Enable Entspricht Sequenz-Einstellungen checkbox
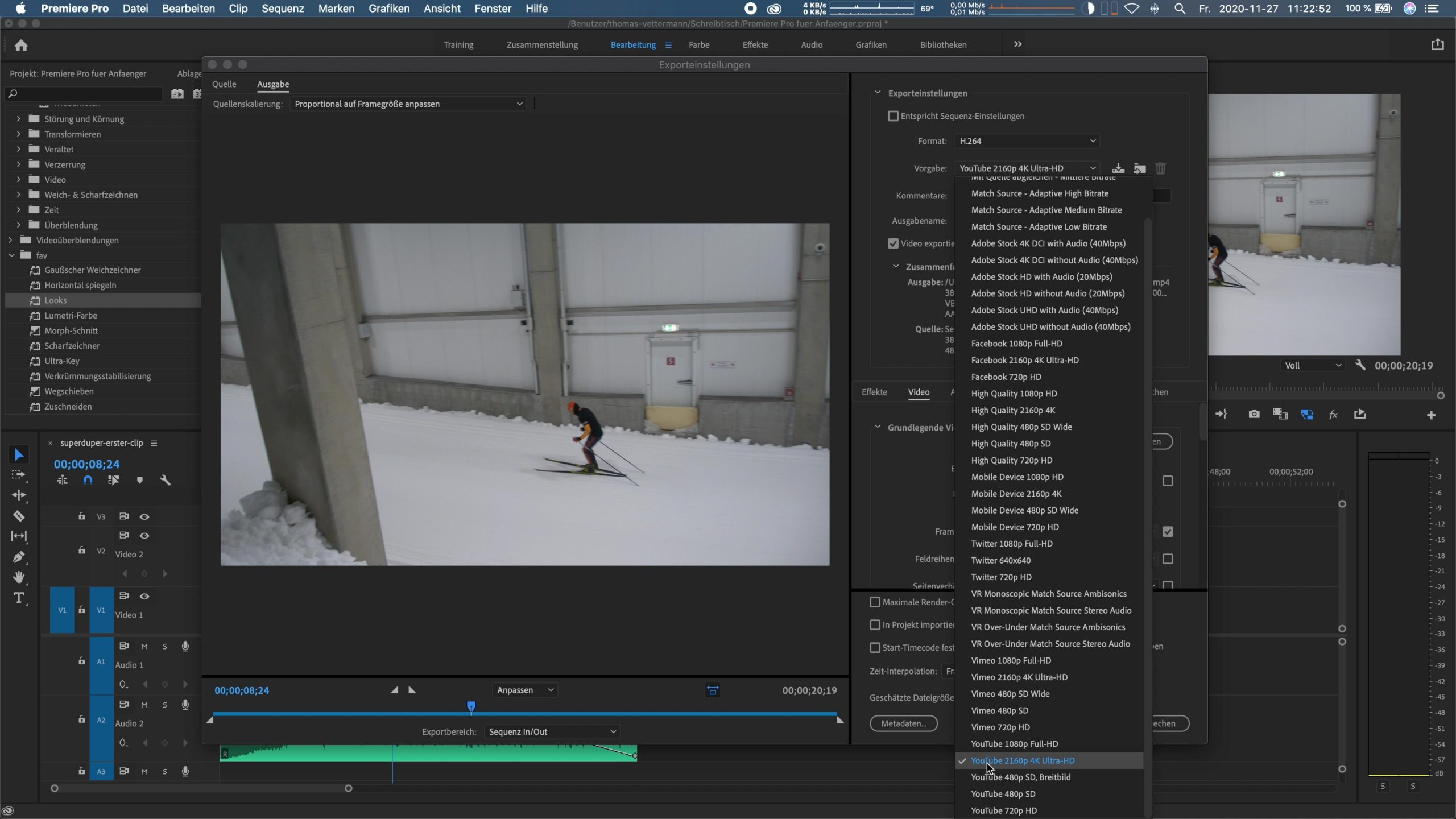This screenshot has height=819, width=1456. click(x=893, y=116)
